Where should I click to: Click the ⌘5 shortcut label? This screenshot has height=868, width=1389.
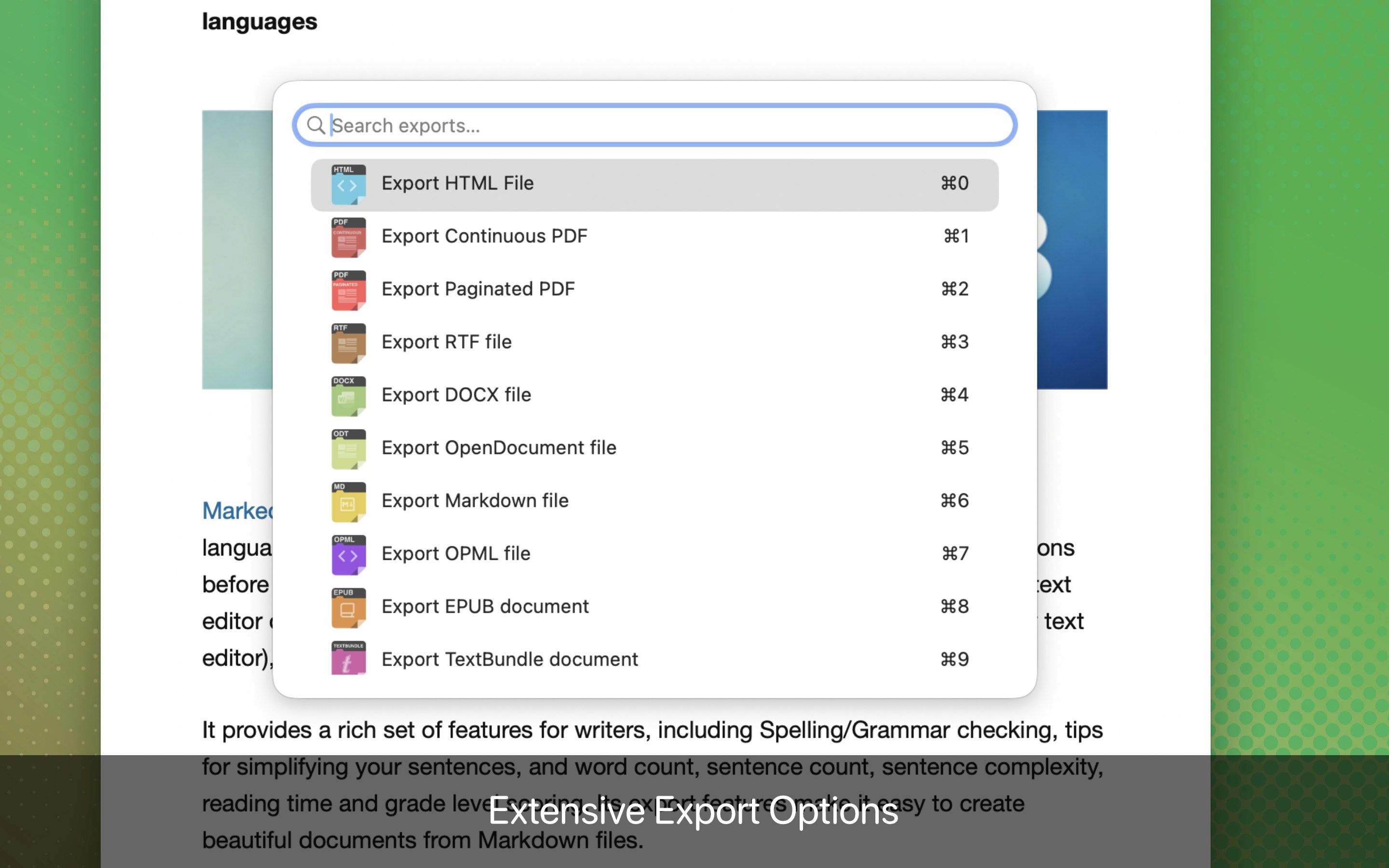tap(954, 447)
